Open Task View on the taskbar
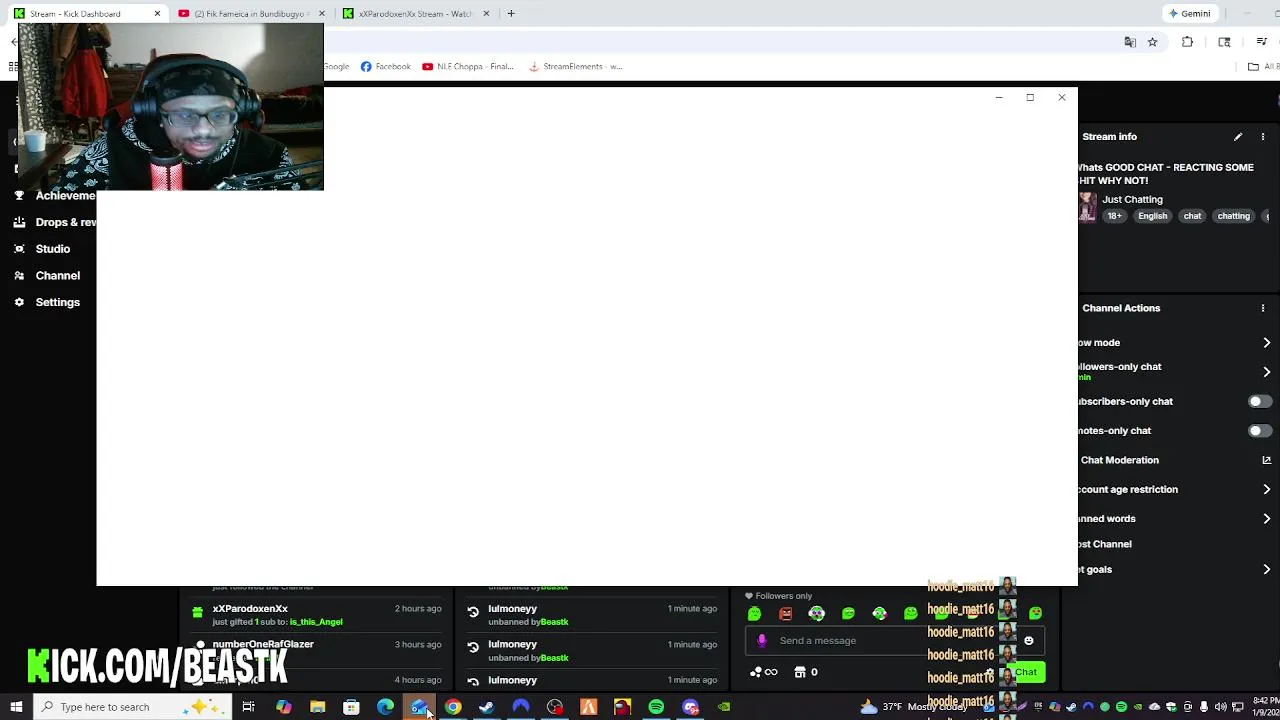Viewport: 1280px width, 720px height. coord(248,707)
